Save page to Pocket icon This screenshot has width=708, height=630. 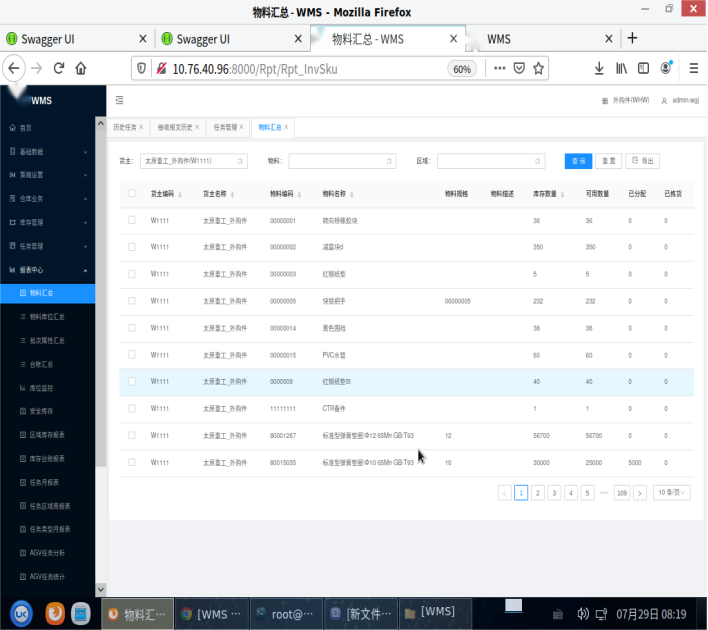tap(519, 68)
